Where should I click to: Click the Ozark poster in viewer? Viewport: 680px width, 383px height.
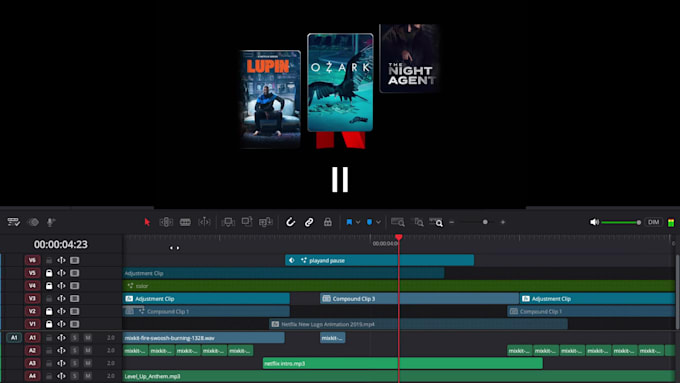coord(340,82)
